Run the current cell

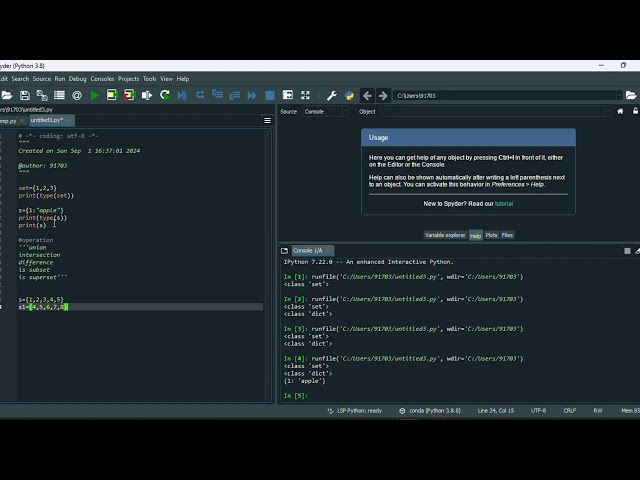coord(112,96)
